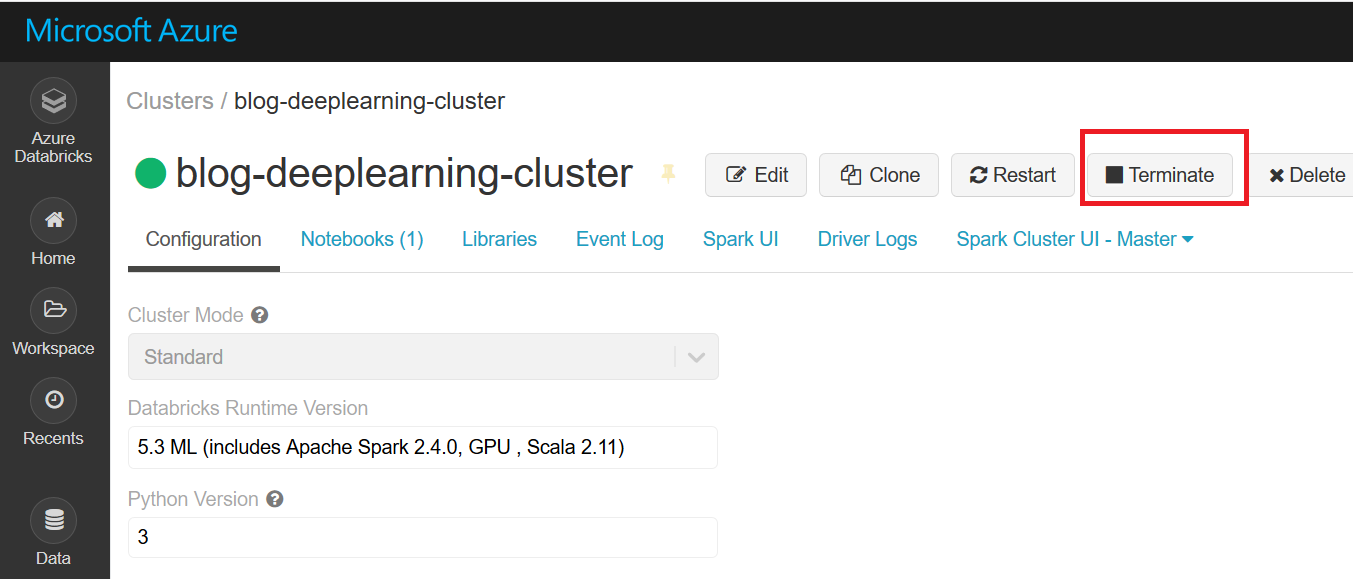
Task: Open Recents clock icon
Action: pos(54,399)
